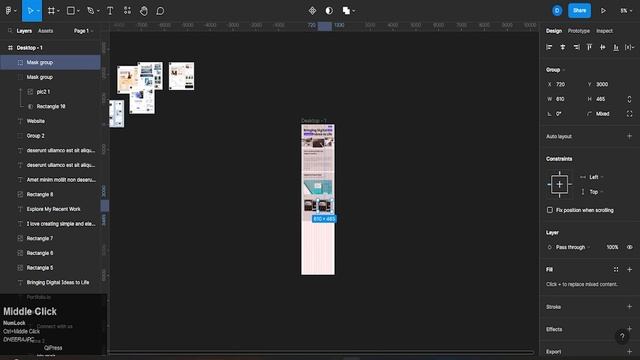The width and height of the screenshot is (640, 360).
Task: Click the Y position field
Action: point(604,84)
